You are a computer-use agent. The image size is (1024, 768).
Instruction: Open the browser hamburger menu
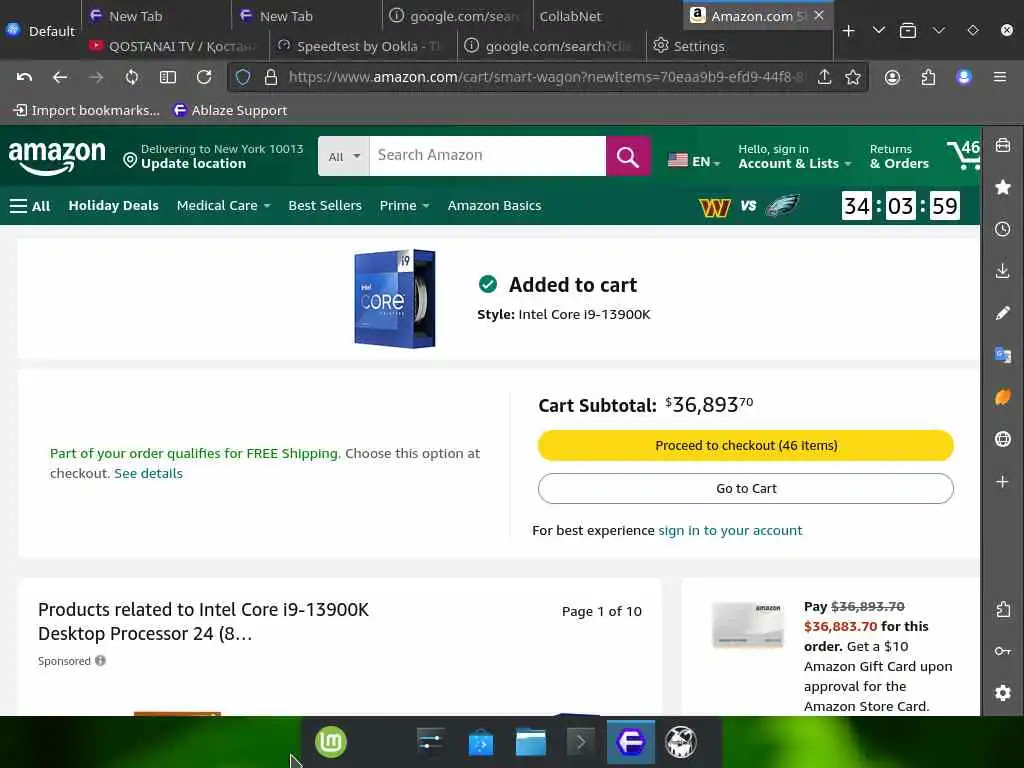(1000, 77)
